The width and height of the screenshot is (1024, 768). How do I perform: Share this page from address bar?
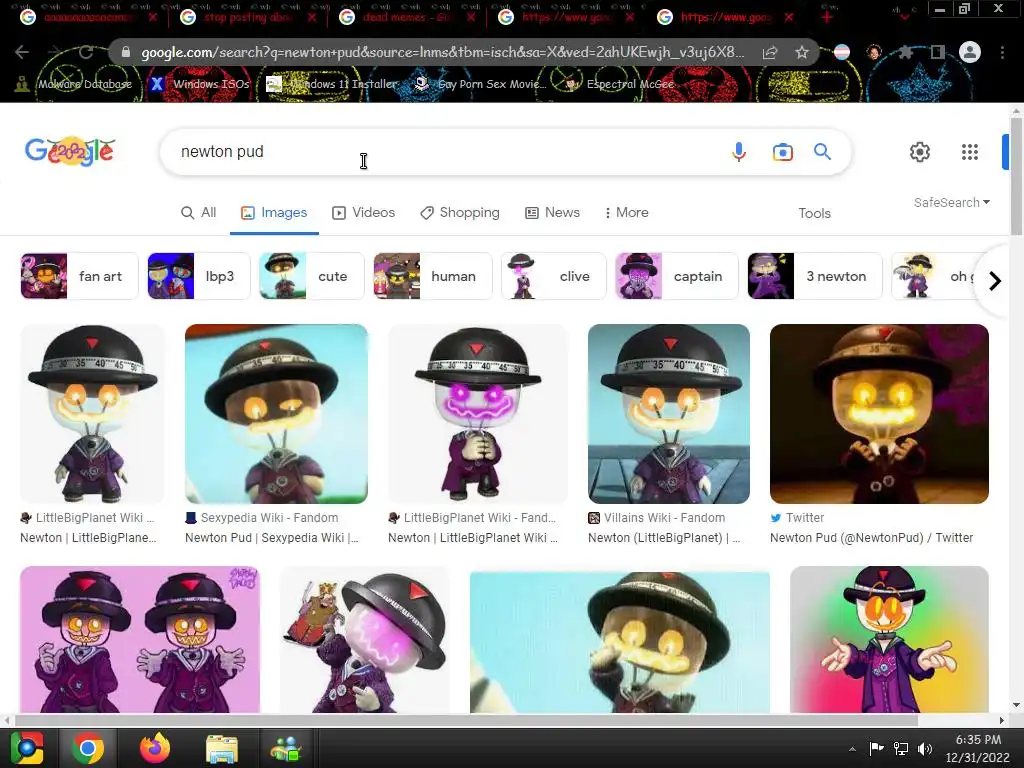(770, 52)
